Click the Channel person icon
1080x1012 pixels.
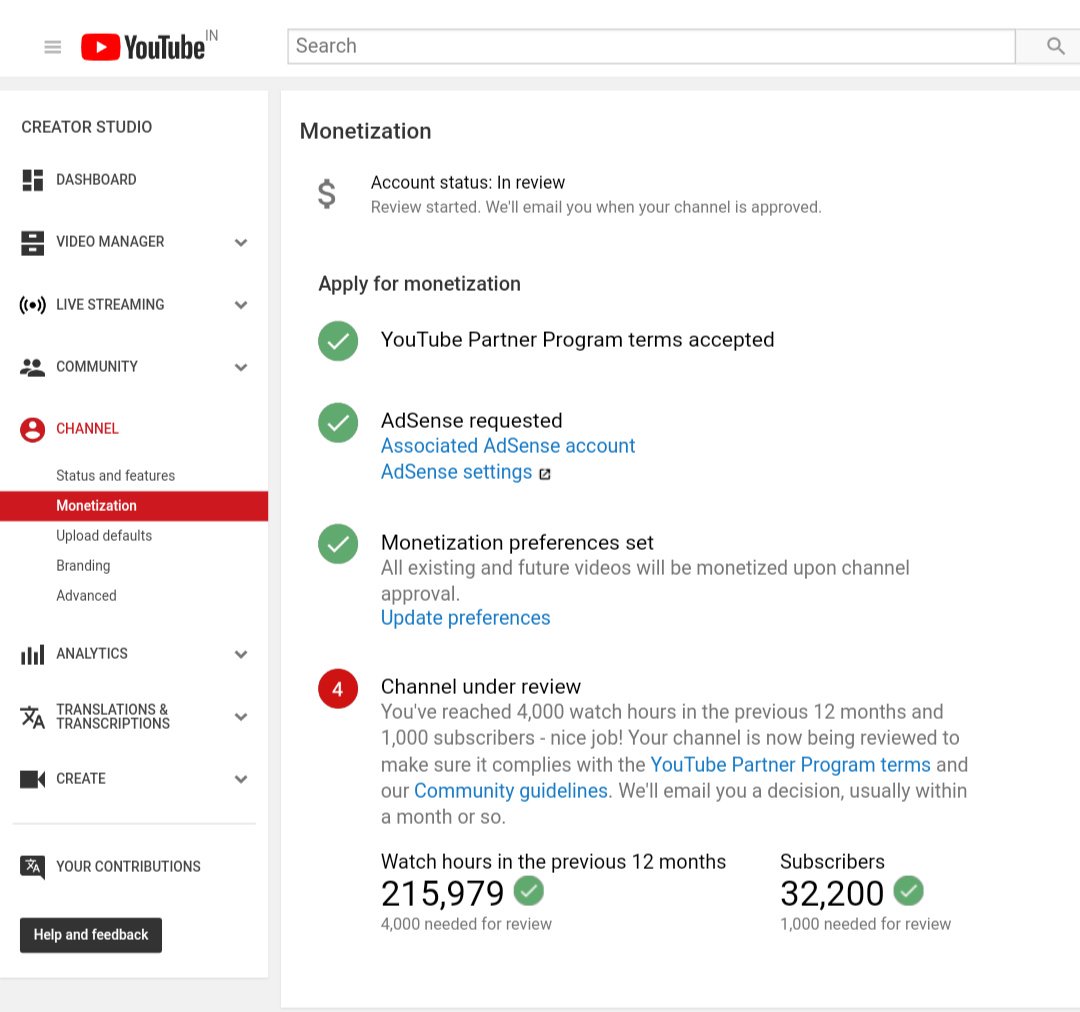click(32, 429)
